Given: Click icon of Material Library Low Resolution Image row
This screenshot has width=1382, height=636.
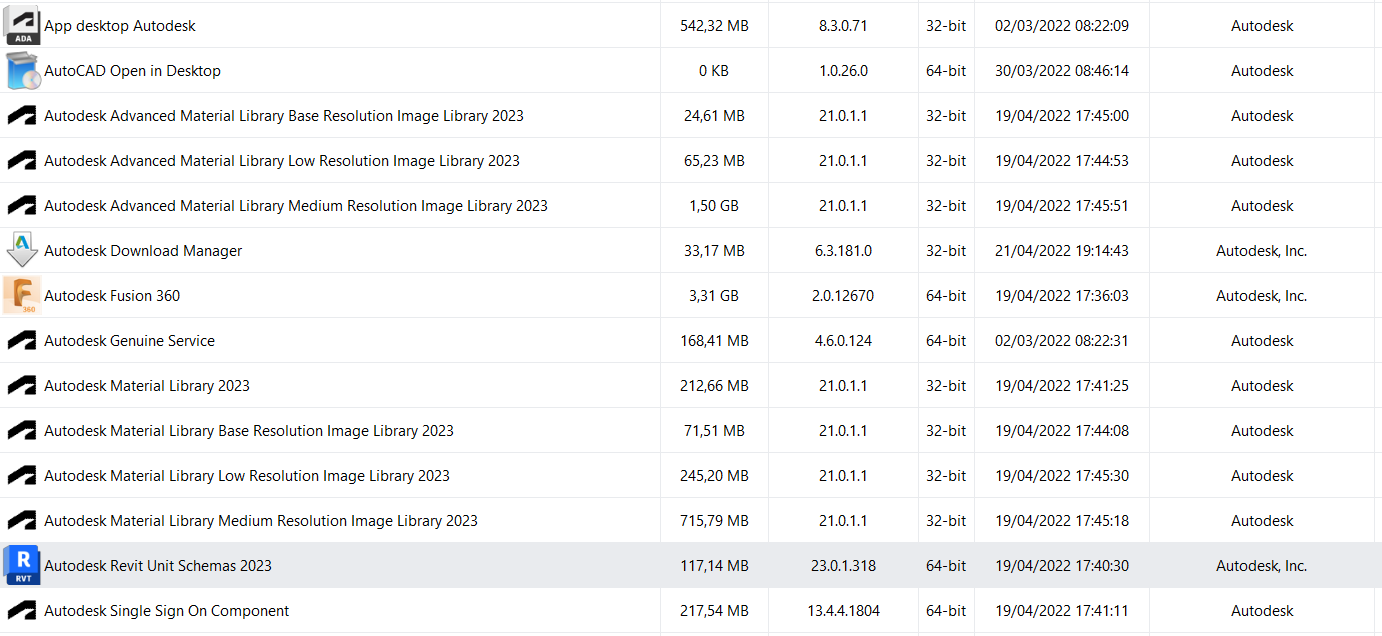Looking at the screenshot, I should pyautogui.click(x=22, y=476).
